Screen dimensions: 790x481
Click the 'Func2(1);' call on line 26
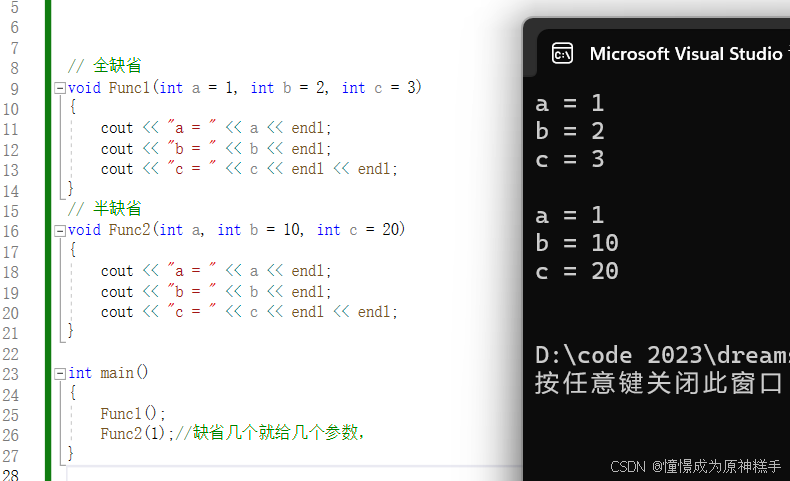coord(137,434)
